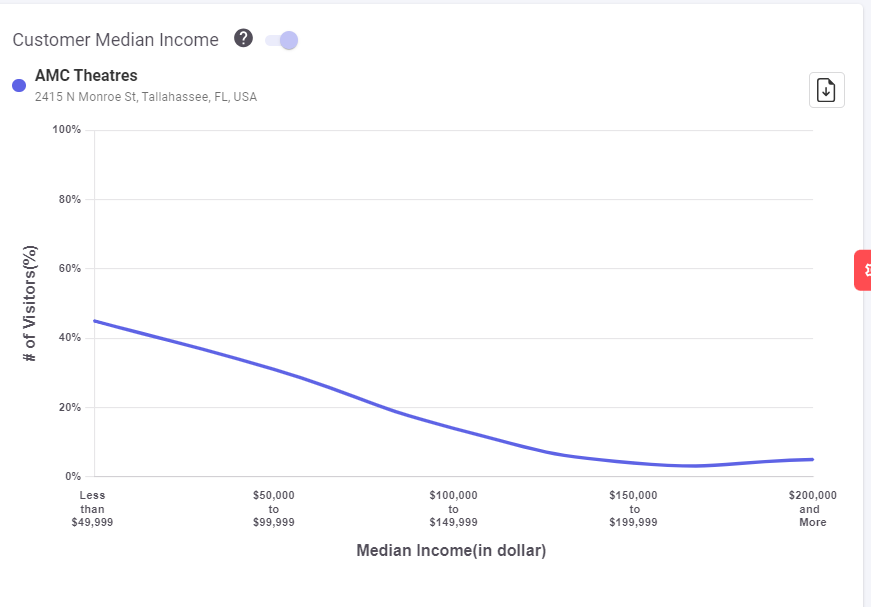Toggle the Customer Median Income switch

(282, 40)
